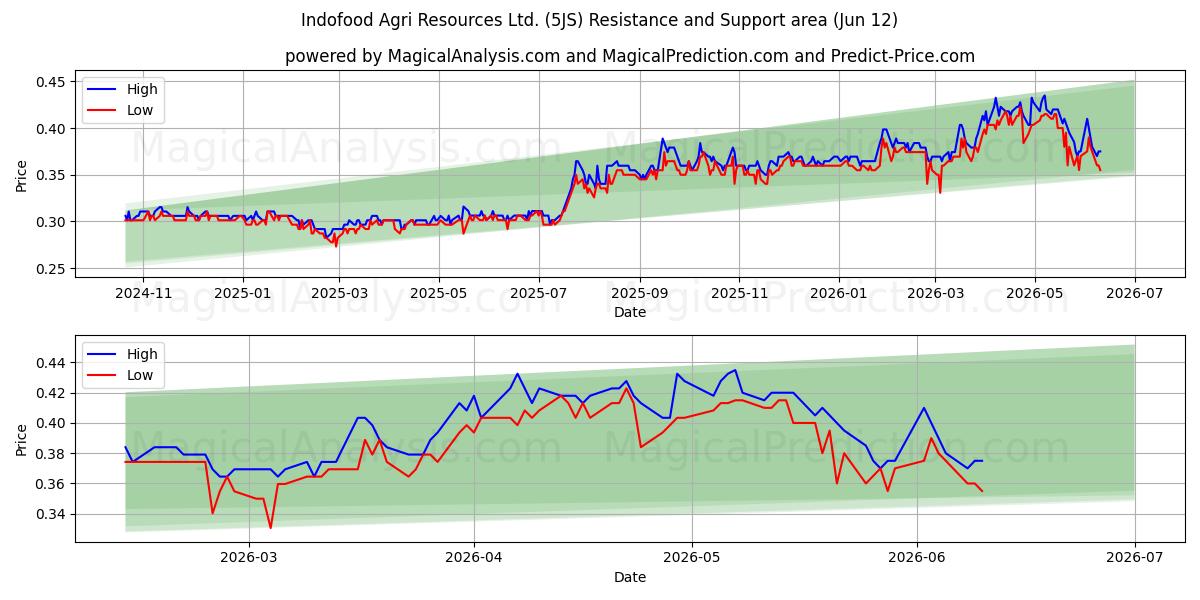Click the '2026-04' date tick on the bottom chart

[x=474, y=558]
